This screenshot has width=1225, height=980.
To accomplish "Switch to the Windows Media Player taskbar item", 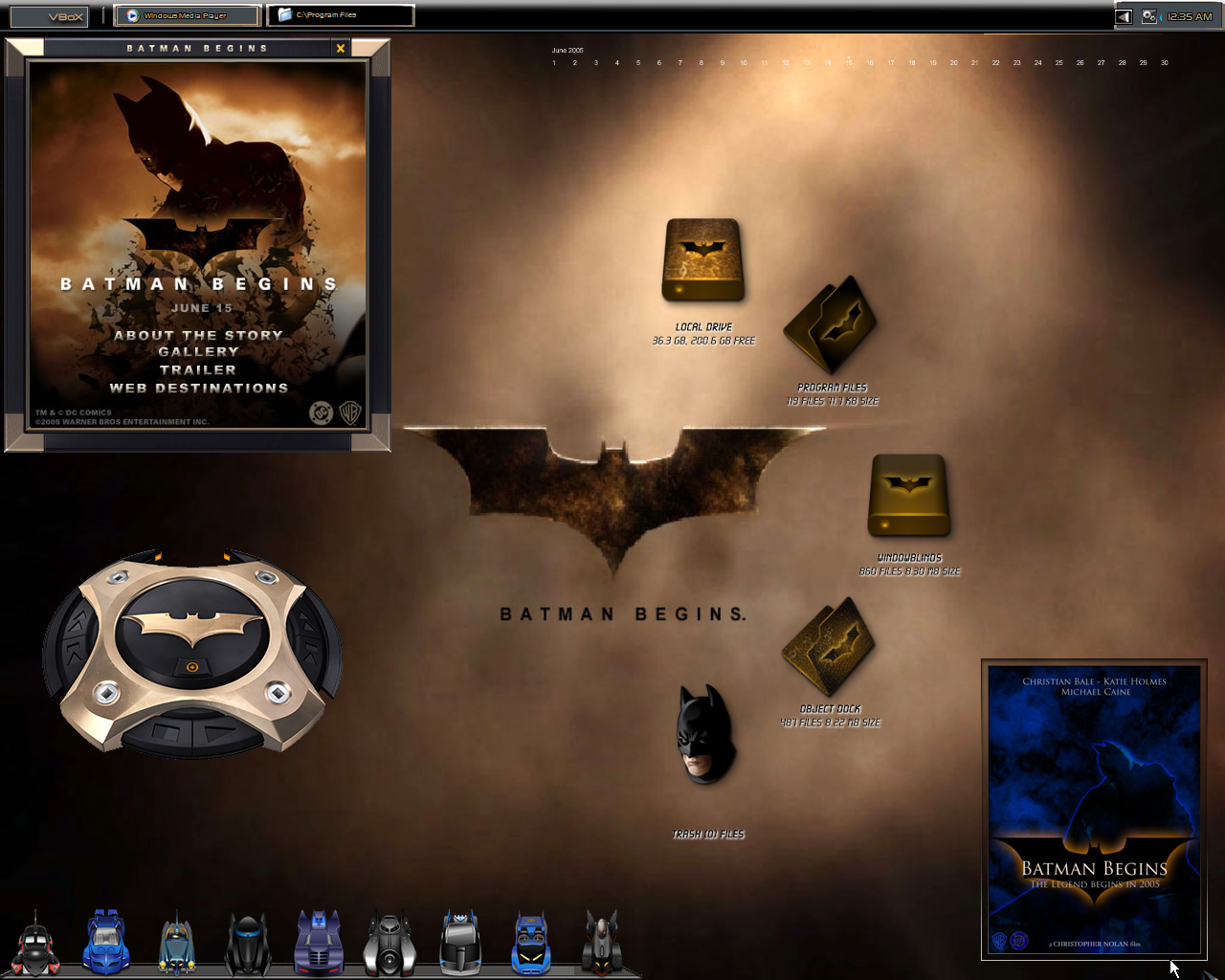I will 188,15.
